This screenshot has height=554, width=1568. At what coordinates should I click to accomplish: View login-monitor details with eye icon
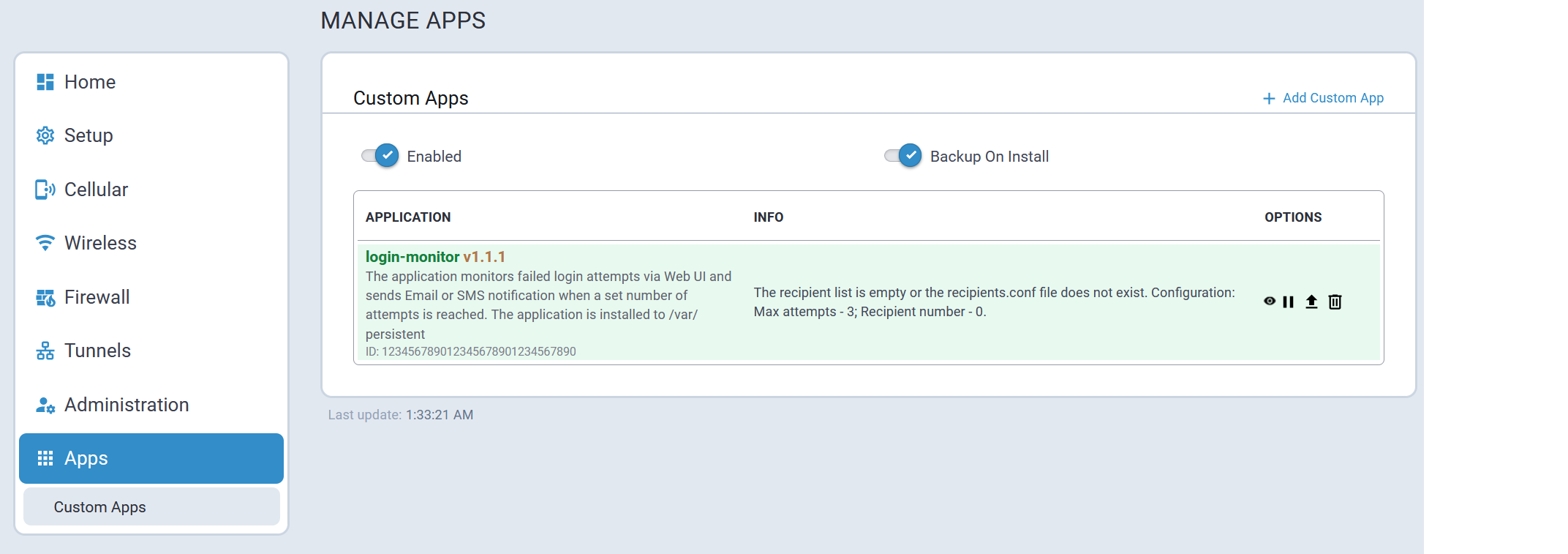[x=1270, y=301]
